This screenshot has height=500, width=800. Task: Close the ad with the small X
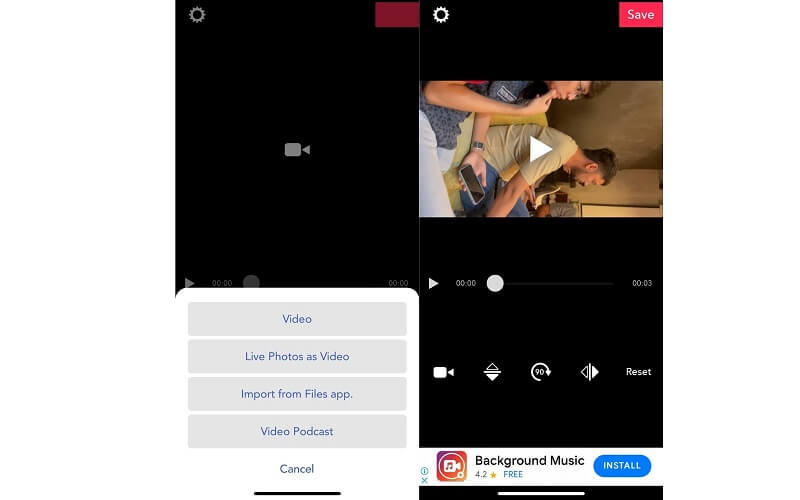425,481
